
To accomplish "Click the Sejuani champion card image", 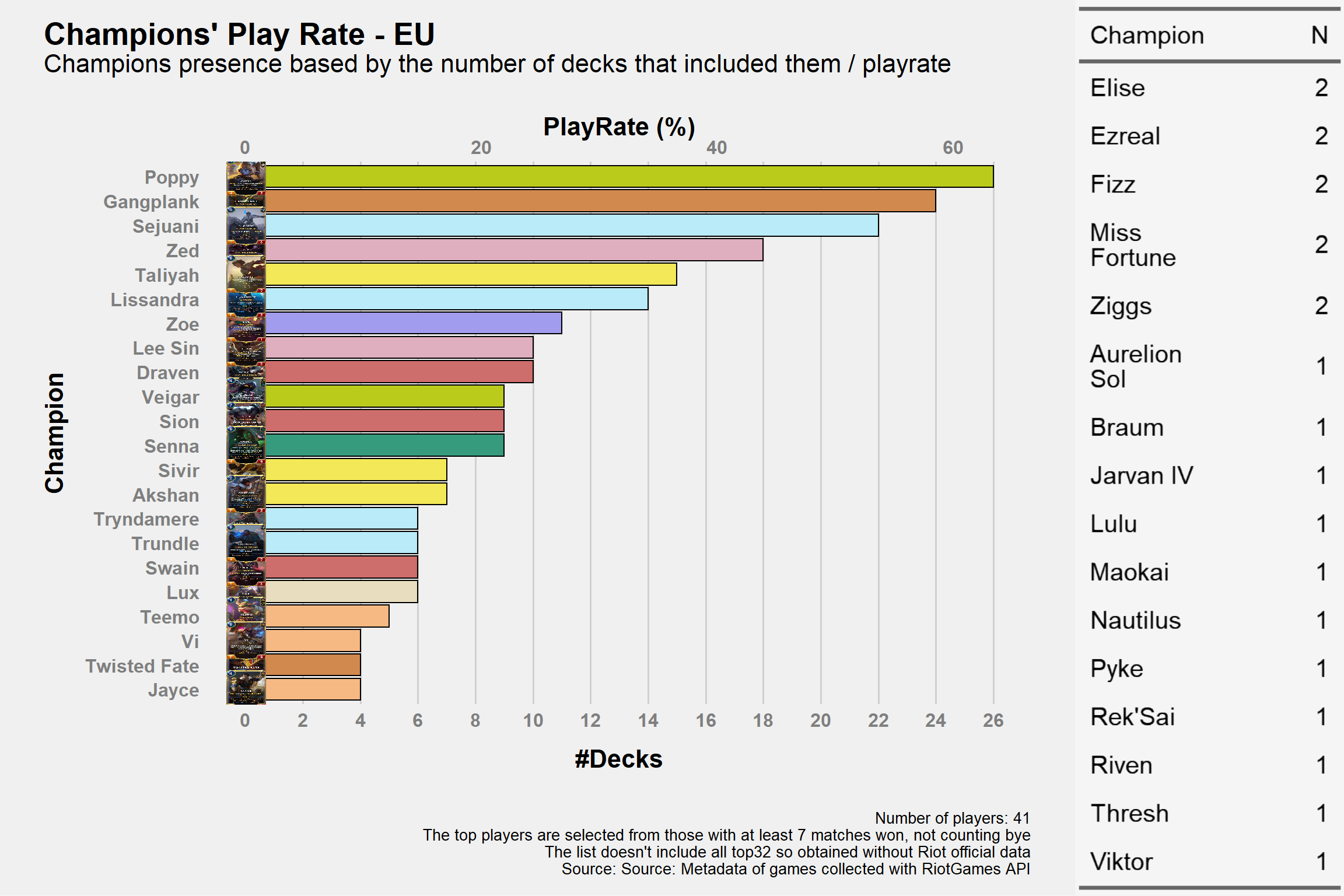I will click(246, 226).
